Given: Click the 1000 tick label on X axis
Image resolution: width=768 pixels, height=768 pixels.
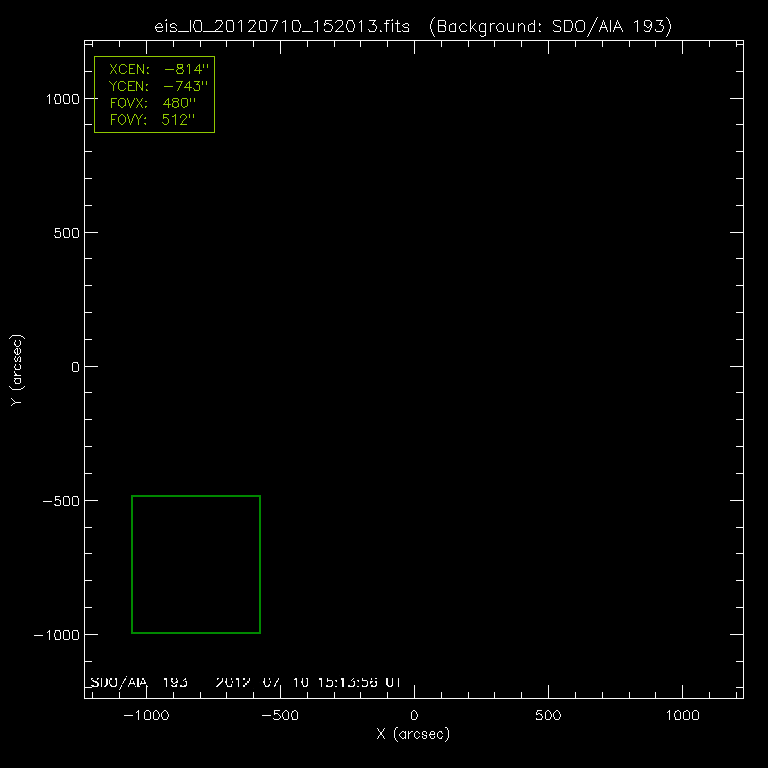Looking at the screenshot, I should click(682, 716).
